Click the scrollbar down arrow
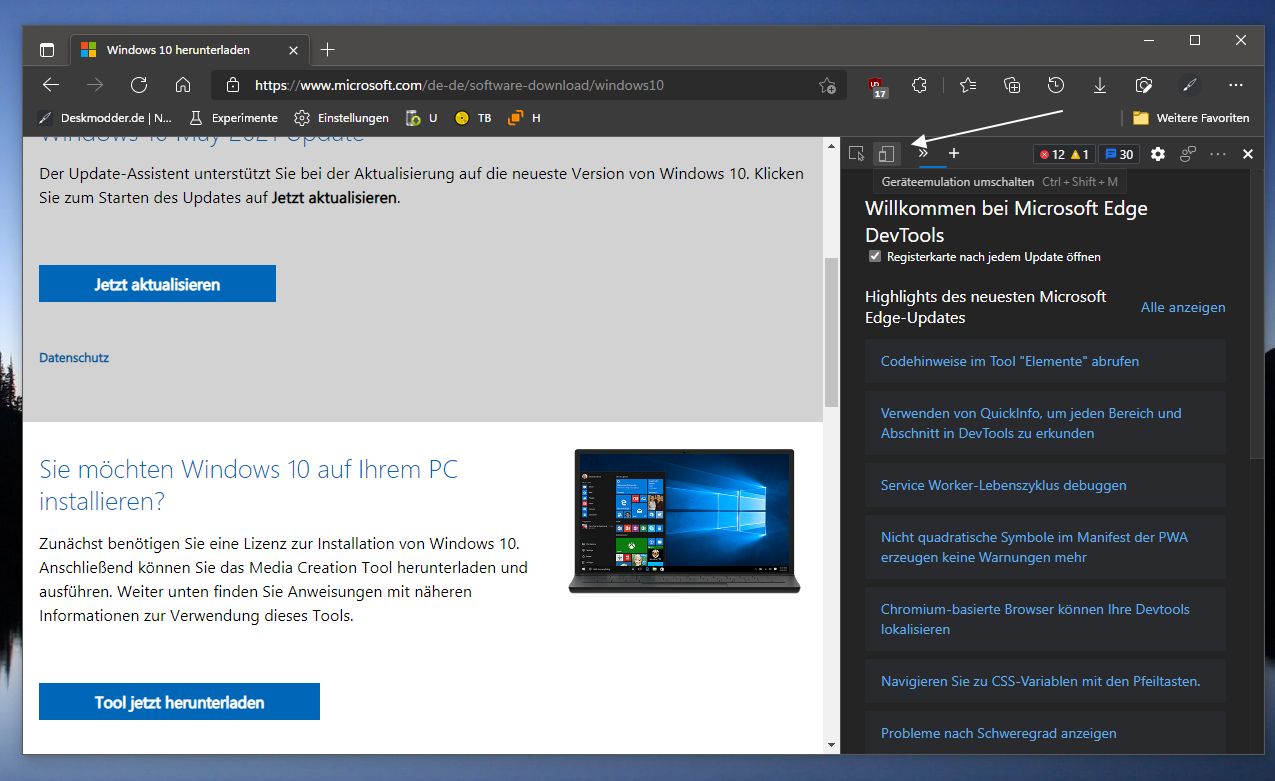The image size is (1275, 781). pos(831,745)
